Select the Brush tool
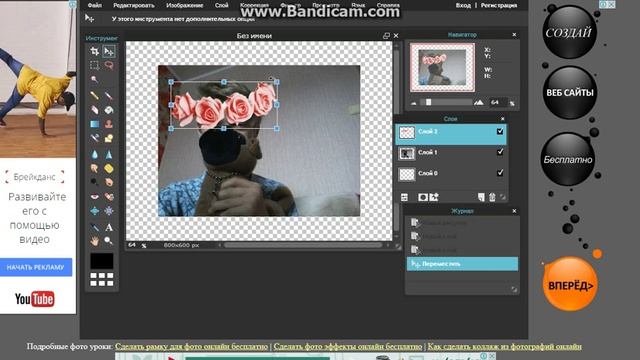The width and height of the screenshot is (640, 360). tap(109, 96)
